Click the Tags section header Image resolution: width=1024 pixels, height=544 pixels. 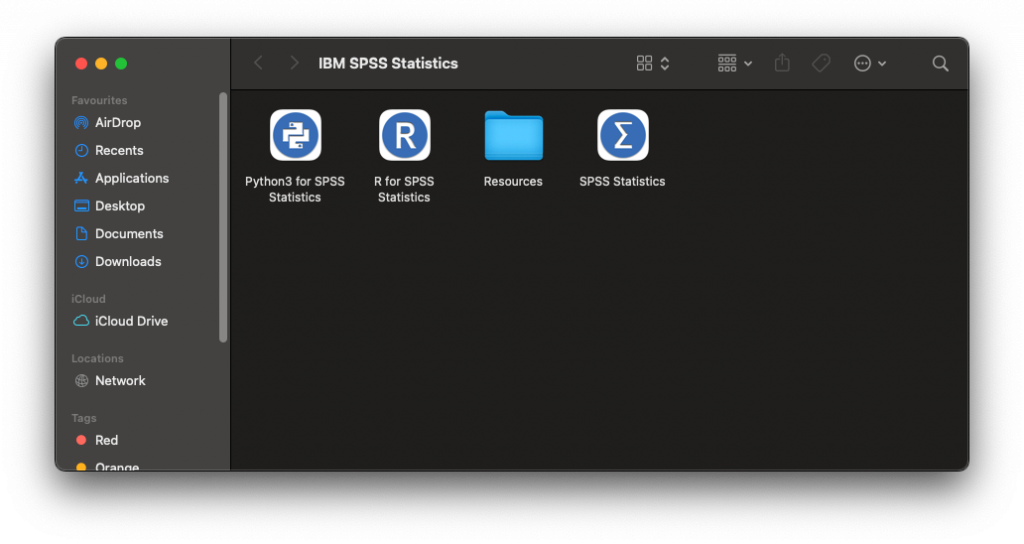tap(84, 418)
